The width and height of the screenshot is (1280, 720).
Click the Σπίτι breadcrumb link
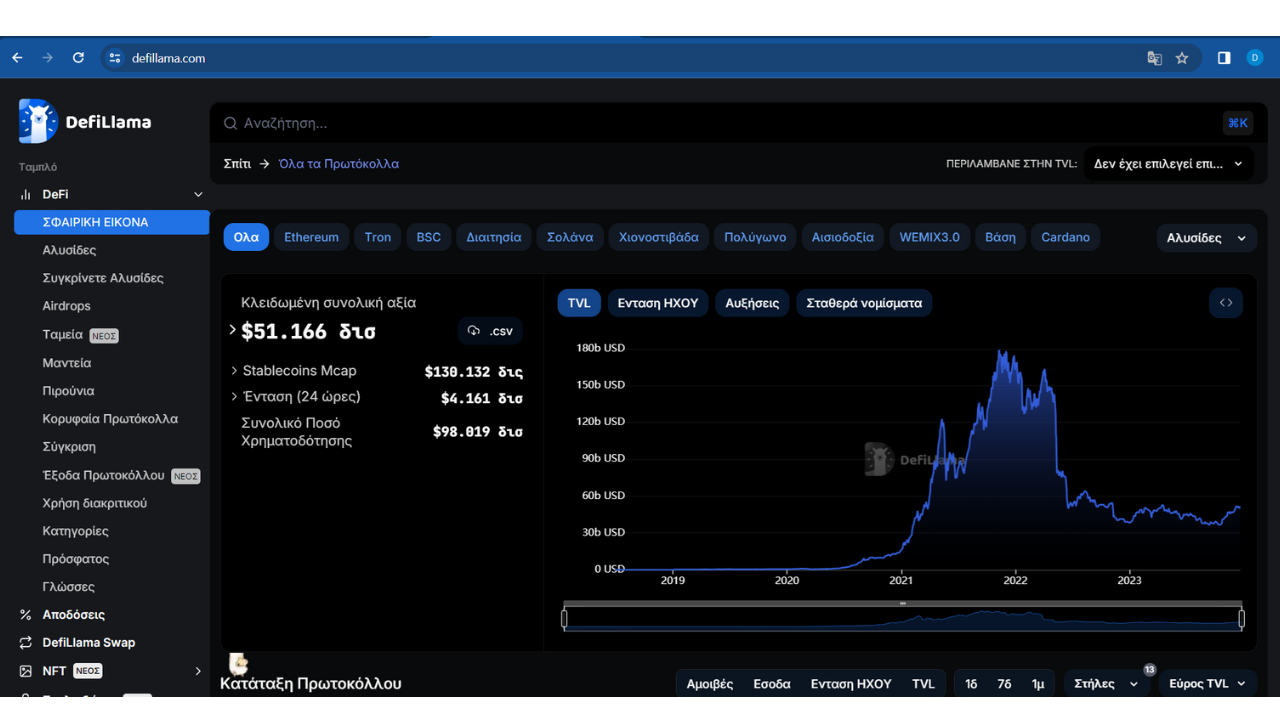tap(237, 164)
